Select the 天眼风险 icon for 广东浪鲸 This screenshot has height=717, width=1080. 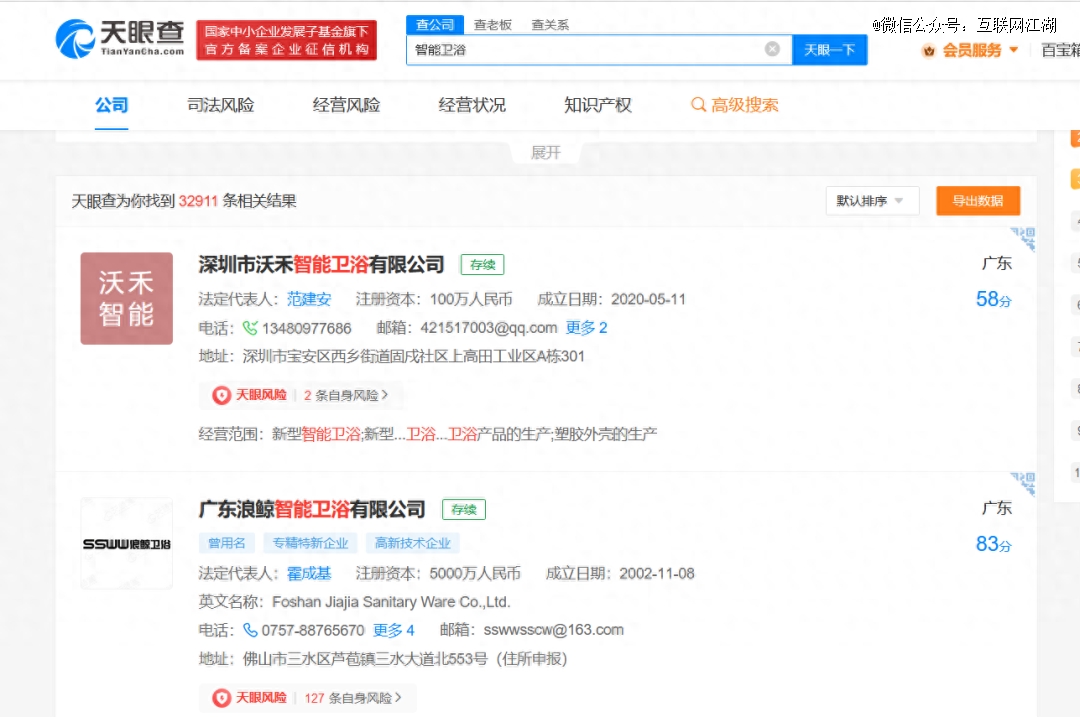(222, 698)
